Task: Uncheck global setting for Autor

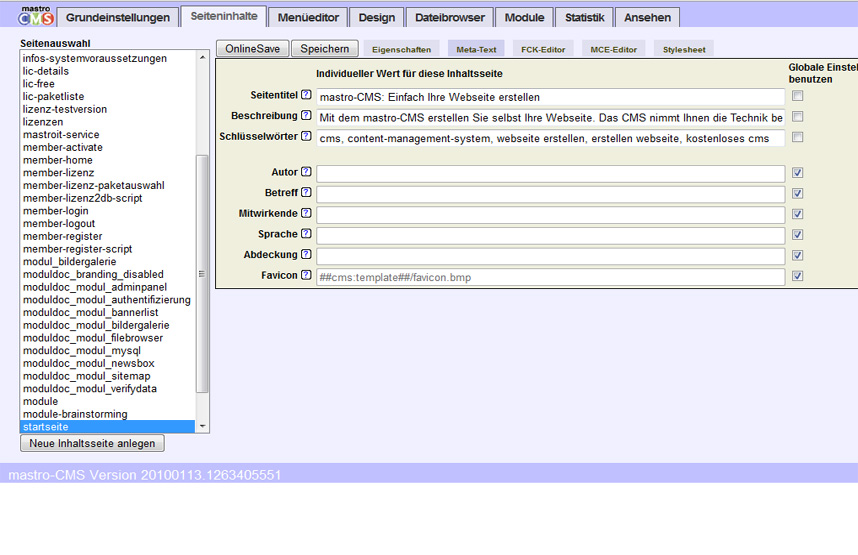Action: tap(798, 173)
